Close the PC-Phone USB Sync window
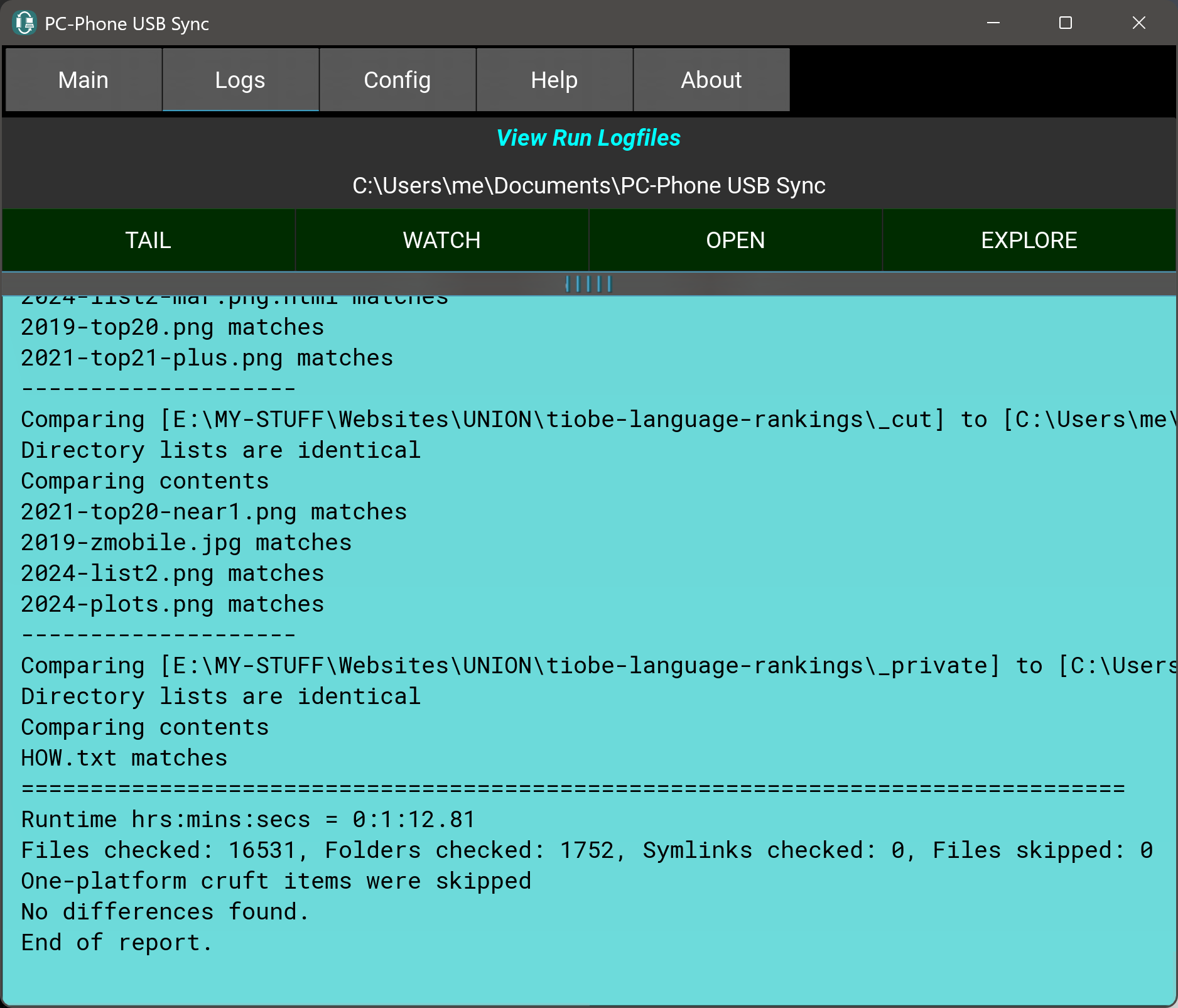The image size is (1178, 1008). point(1138,23)
